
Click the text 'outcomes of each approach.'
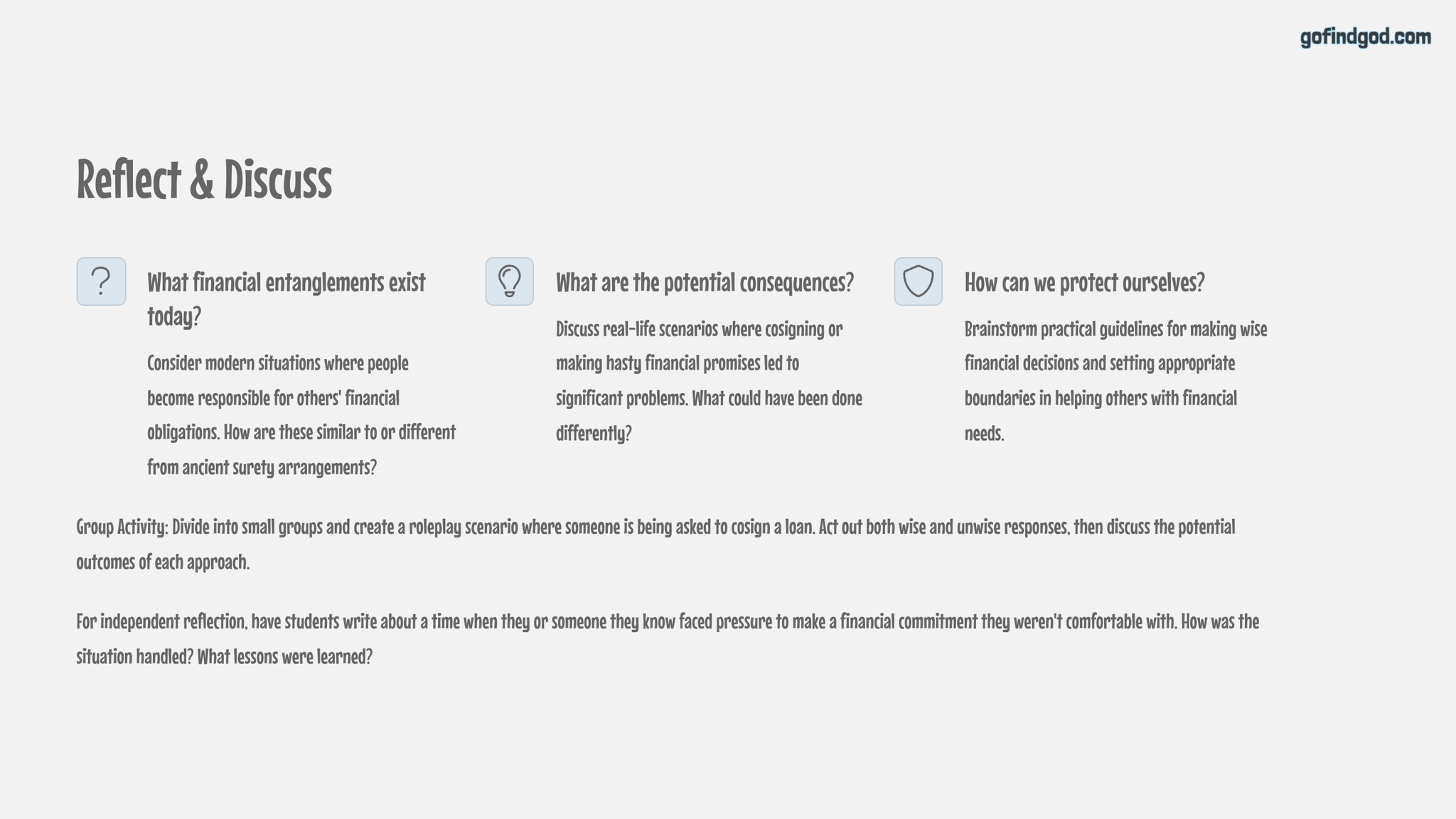click(163, 562)
